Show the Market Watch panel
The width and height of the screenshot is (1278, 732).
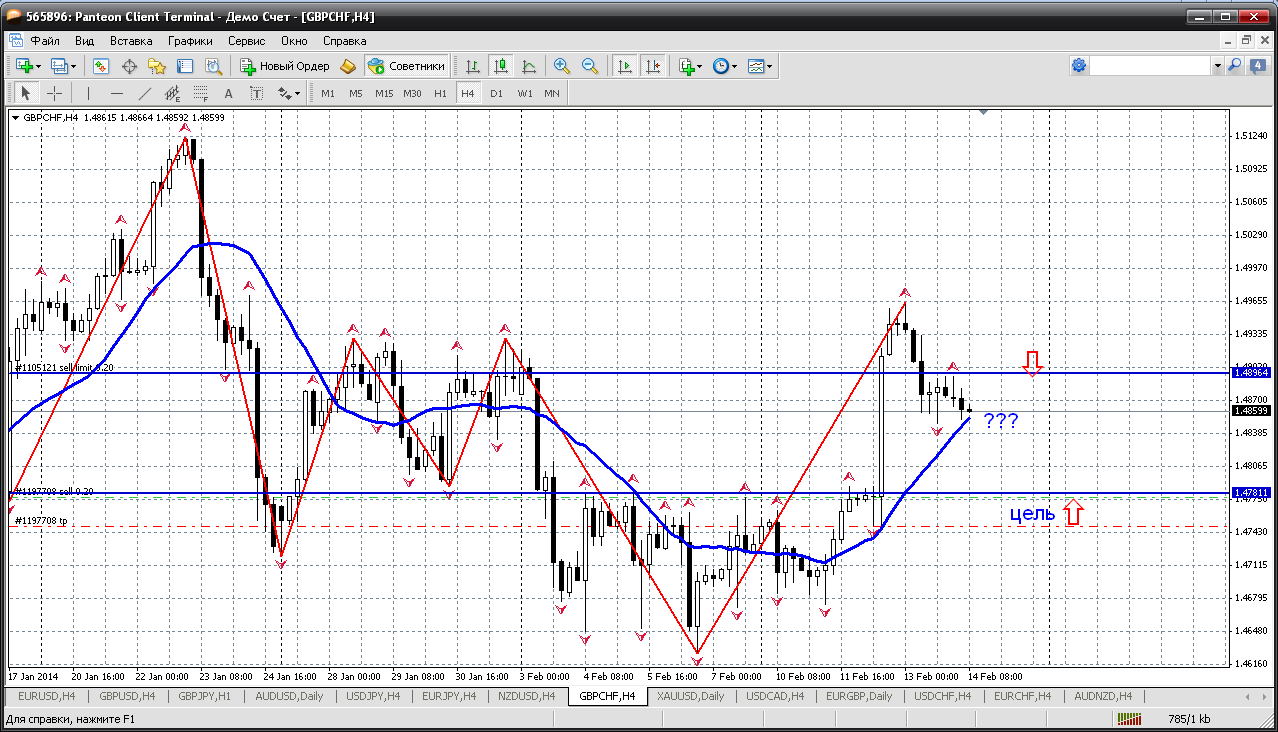coord(101,66)
